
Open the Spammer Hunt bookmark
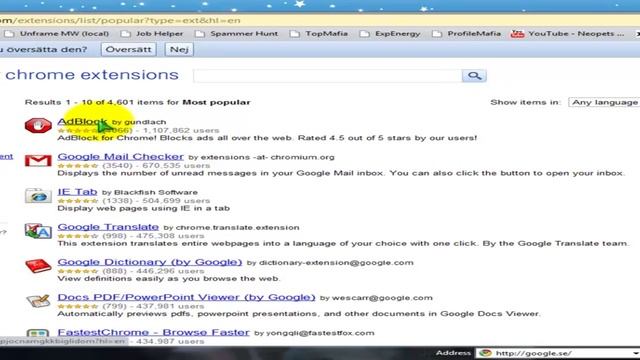click(x=237, y=34)
